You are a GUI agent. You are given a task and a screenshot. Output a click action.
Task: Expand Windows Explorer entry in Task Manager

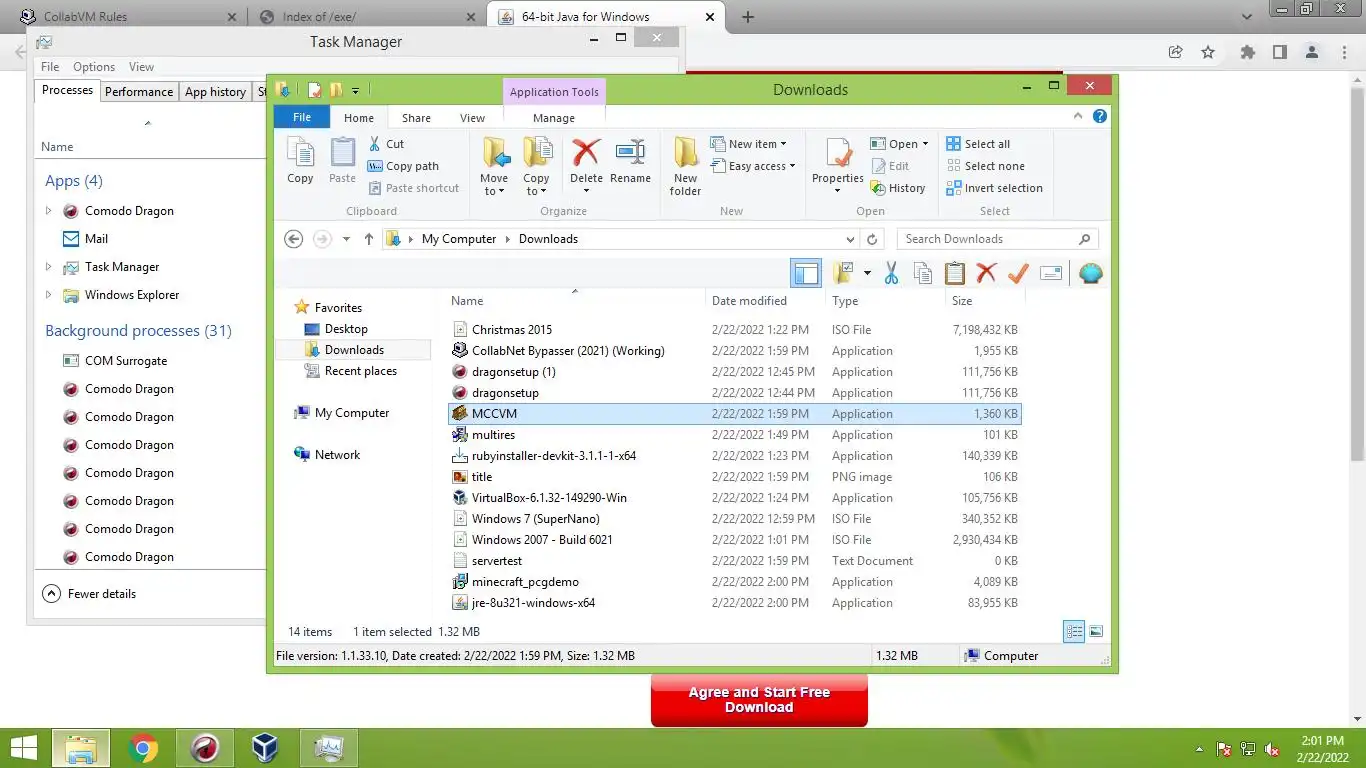point(48,295)
